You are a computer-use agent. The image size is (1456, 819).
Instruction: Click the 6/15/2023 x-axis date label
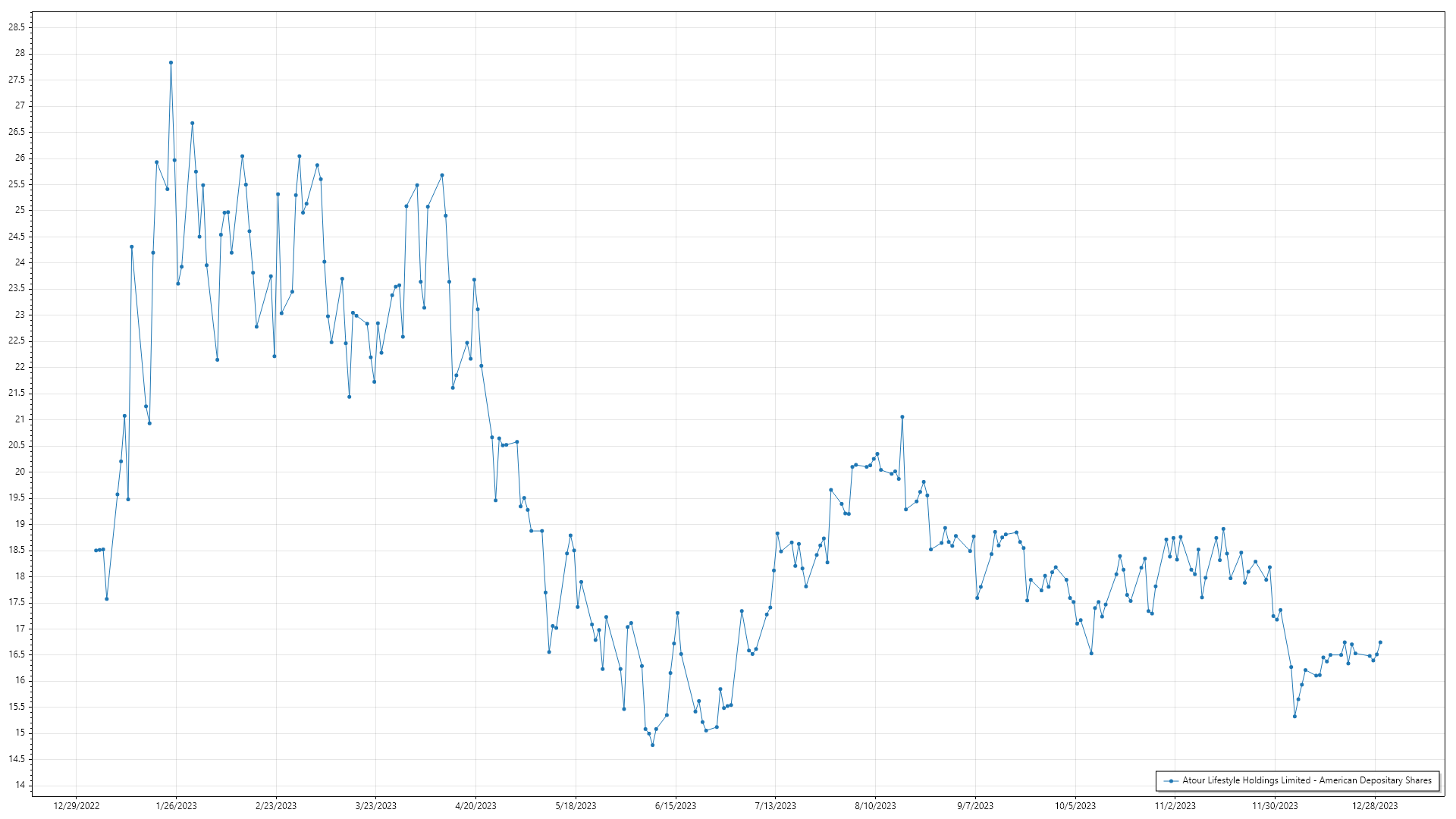click(x=676, y=806)
